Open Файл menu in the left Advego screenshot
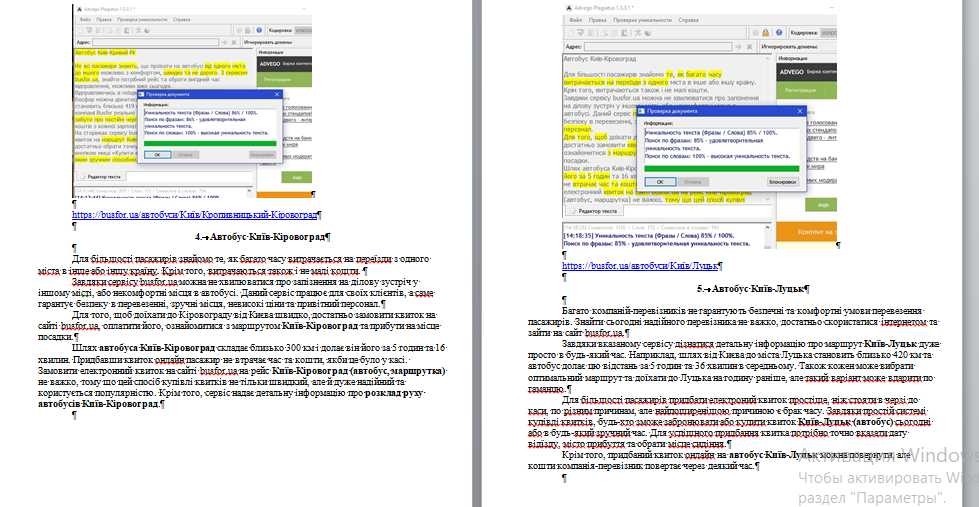Image resolution: width=979 pixels, height=507 pixels. click(85, 20)
